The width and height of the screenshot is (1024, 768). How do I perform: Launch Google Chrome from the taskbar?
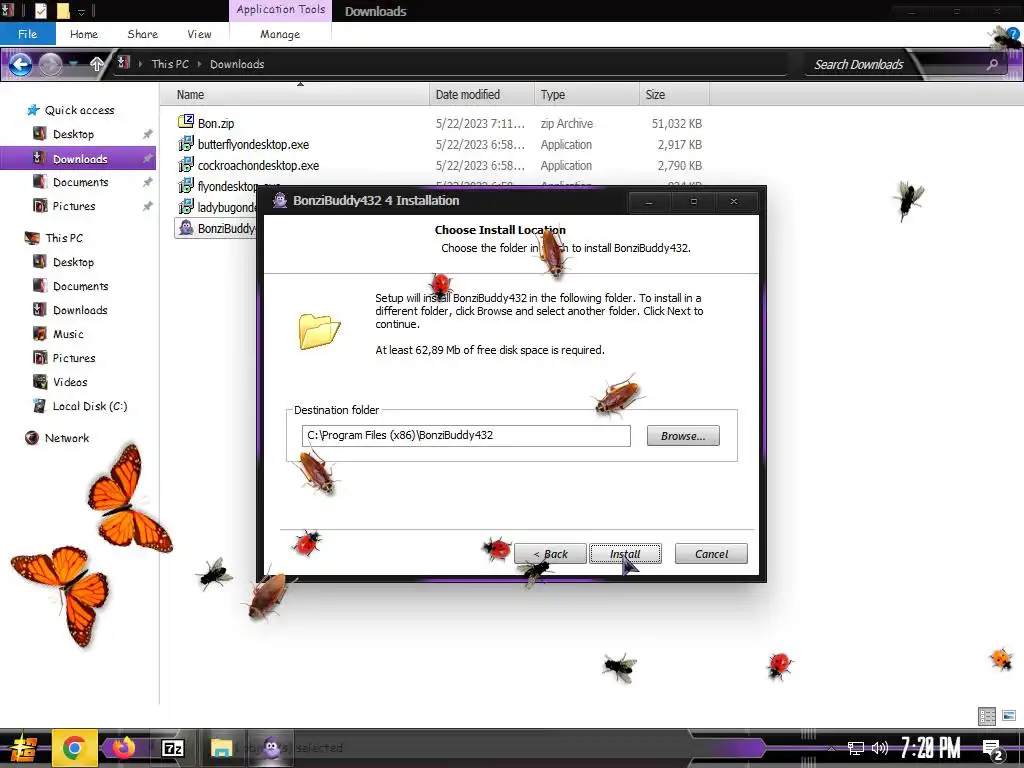[x=74, y=748]
